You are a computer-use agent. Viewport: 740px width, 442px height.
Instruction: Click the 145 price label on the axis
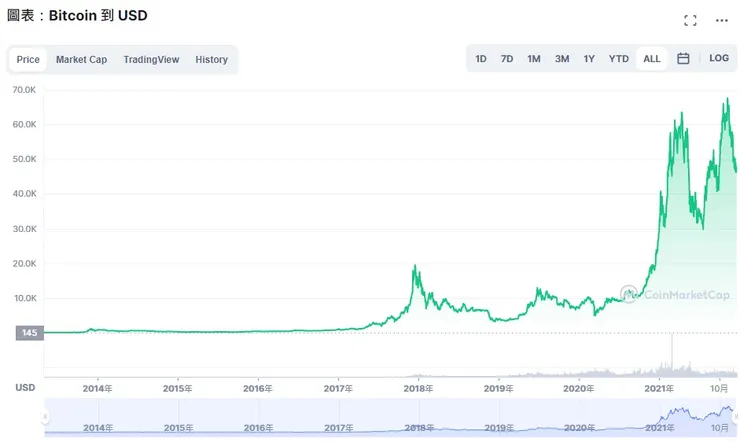[29, 333]
